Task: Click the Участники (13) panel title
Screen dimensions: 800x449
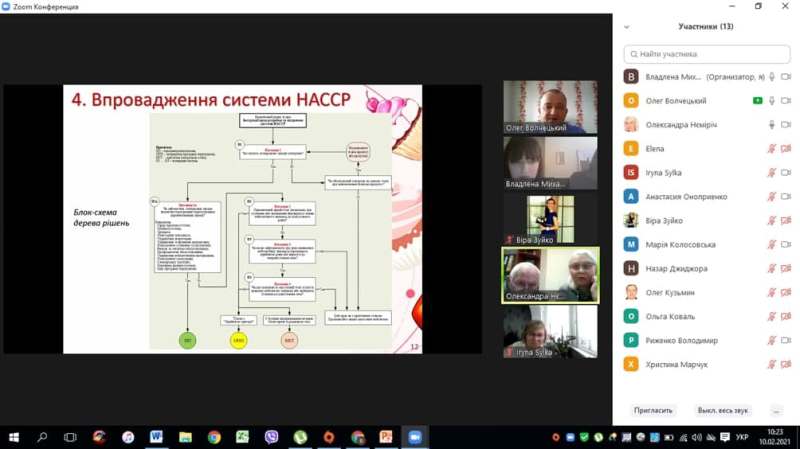Action: (x=706, y=27)
